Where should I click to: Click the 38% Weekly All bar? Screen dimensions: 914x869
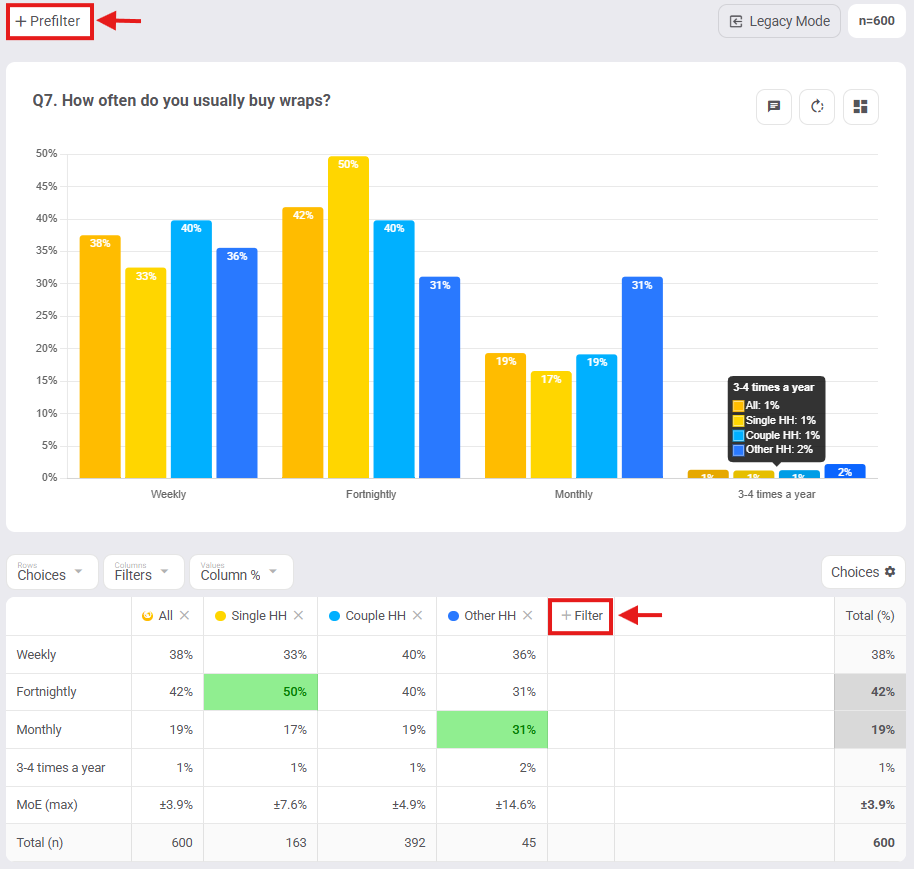[100, 357]
